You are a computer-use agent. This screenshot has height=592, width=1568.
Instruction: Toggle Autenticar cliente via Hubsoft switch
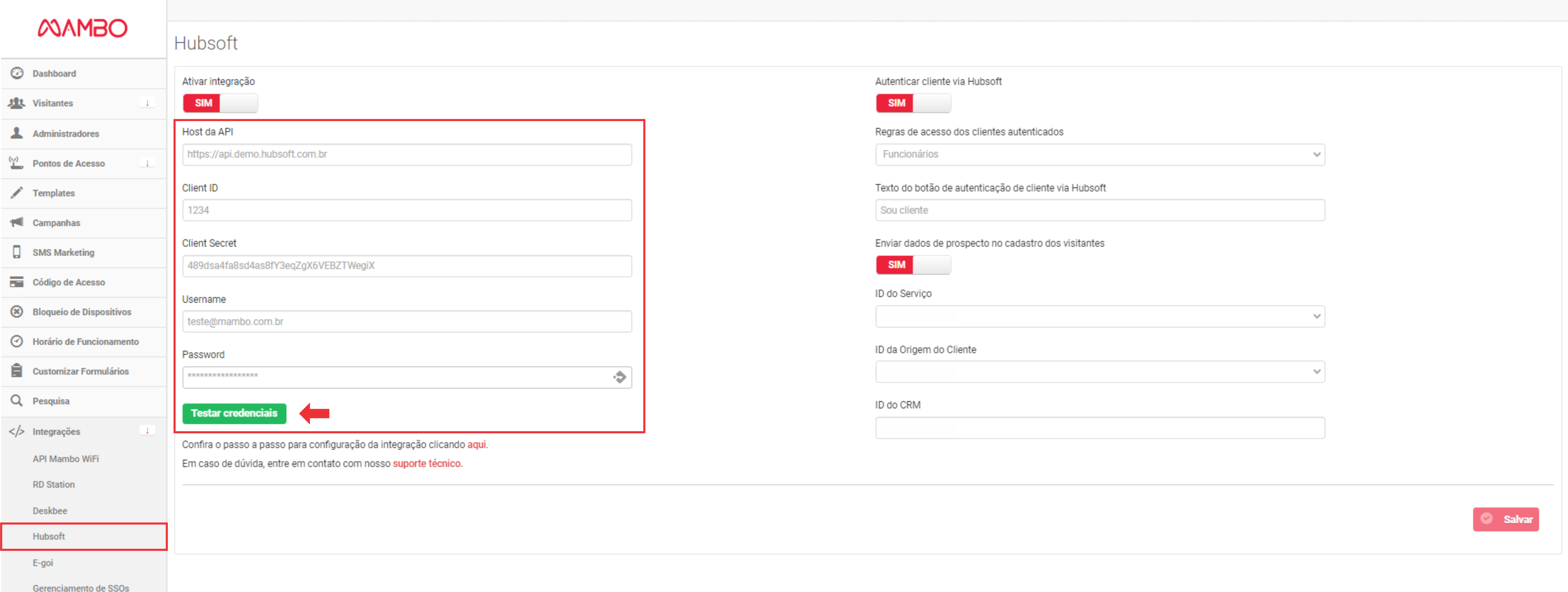(x=913, y=103)
